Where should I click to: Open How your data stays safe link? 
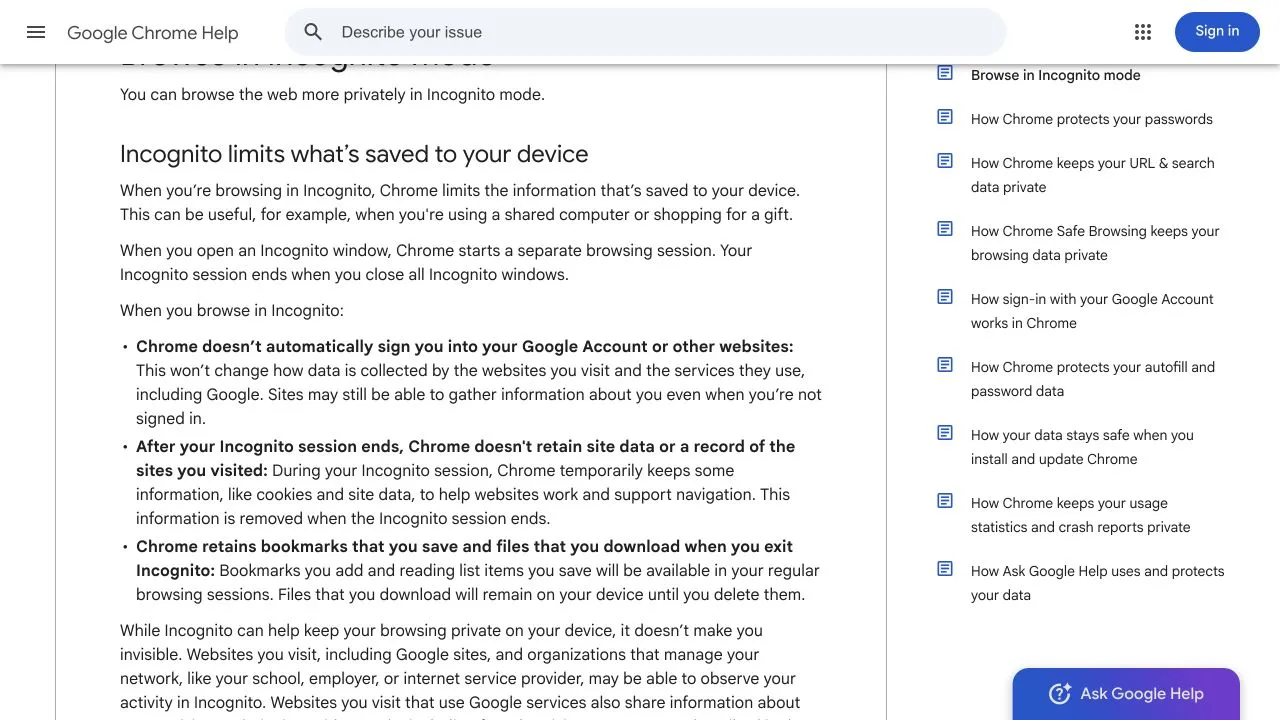pos(1082,447)
